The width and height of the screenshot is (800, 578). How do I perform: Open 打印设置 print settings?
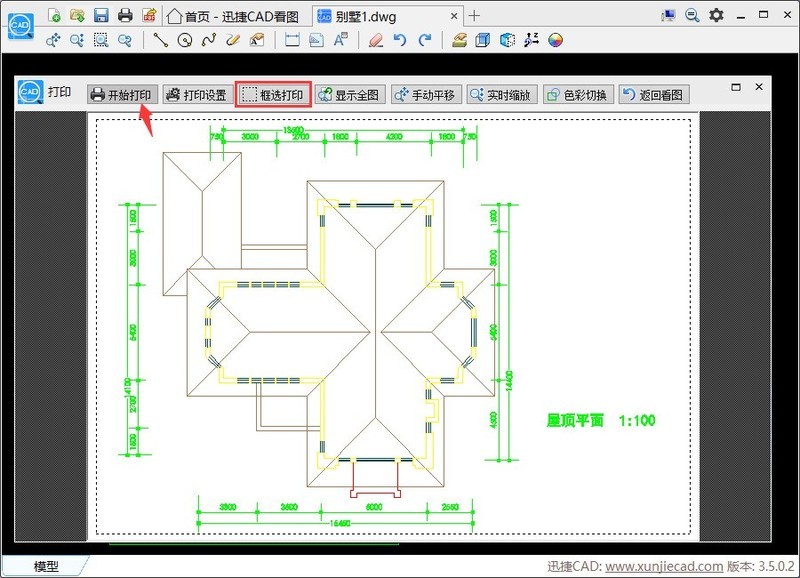(197, 95)
